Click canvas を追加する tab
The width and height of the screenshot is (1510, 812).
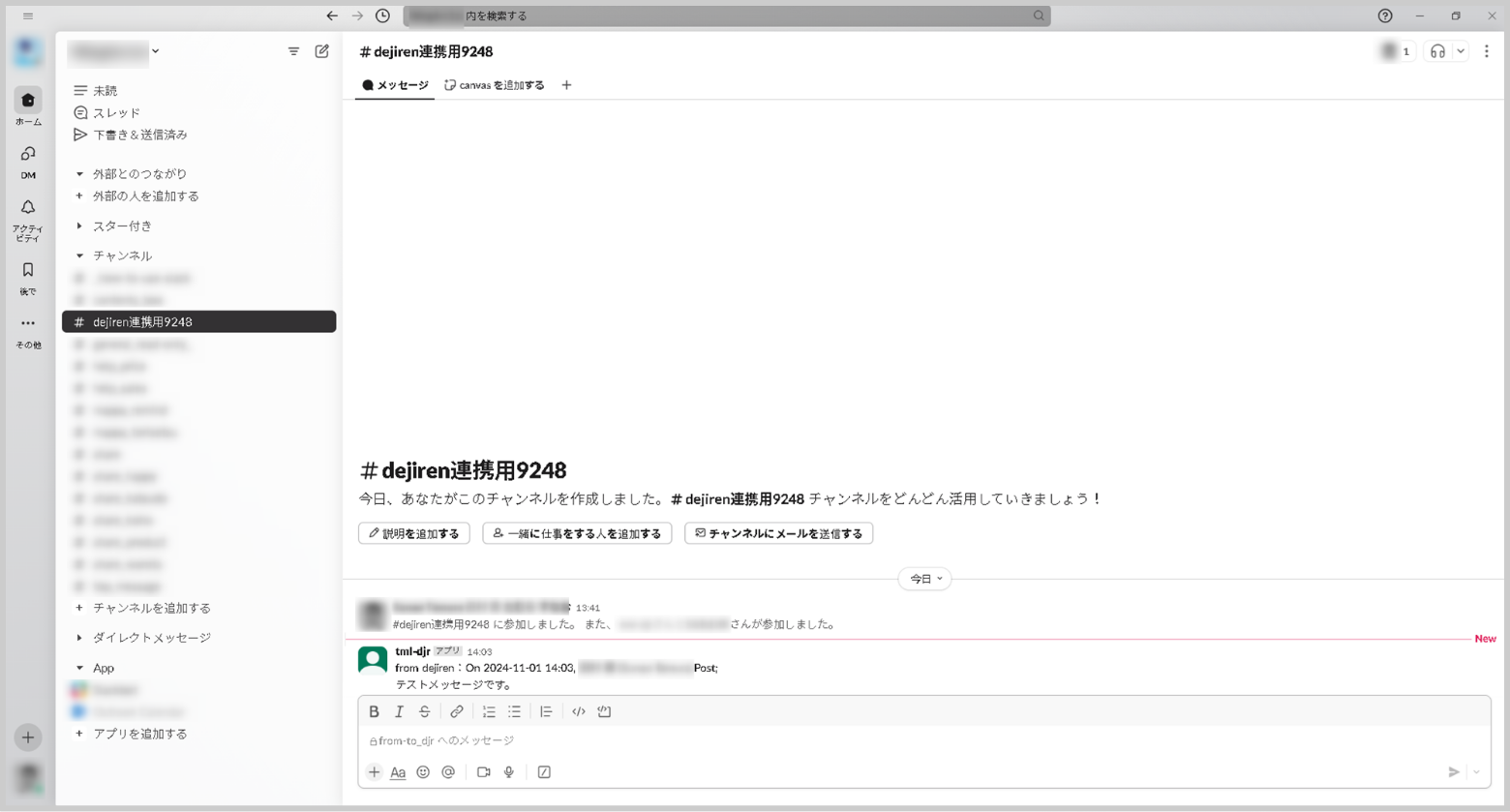tap(495, 85)
